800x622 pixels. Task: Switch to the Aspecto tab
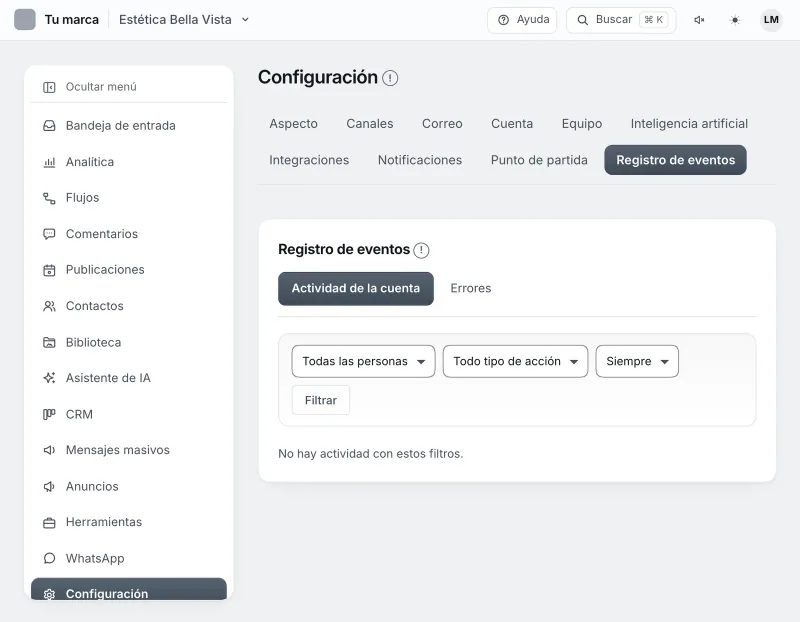click(x=293, y=123)
